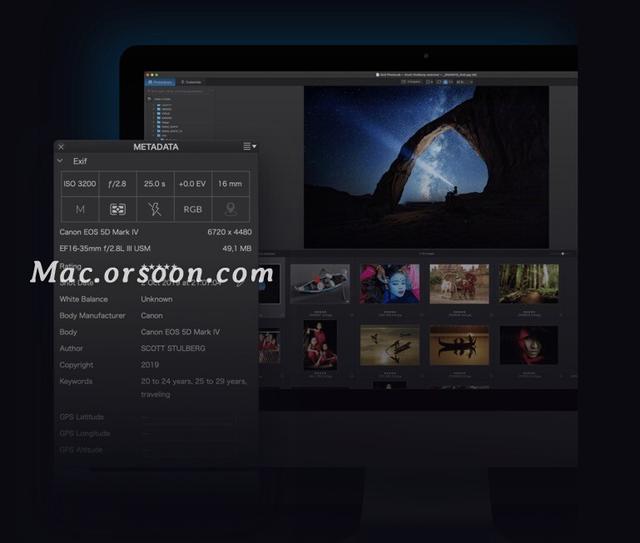
Task: Select the boat thumbnail in the filmstrip
Action: click(x=320, y=284)
